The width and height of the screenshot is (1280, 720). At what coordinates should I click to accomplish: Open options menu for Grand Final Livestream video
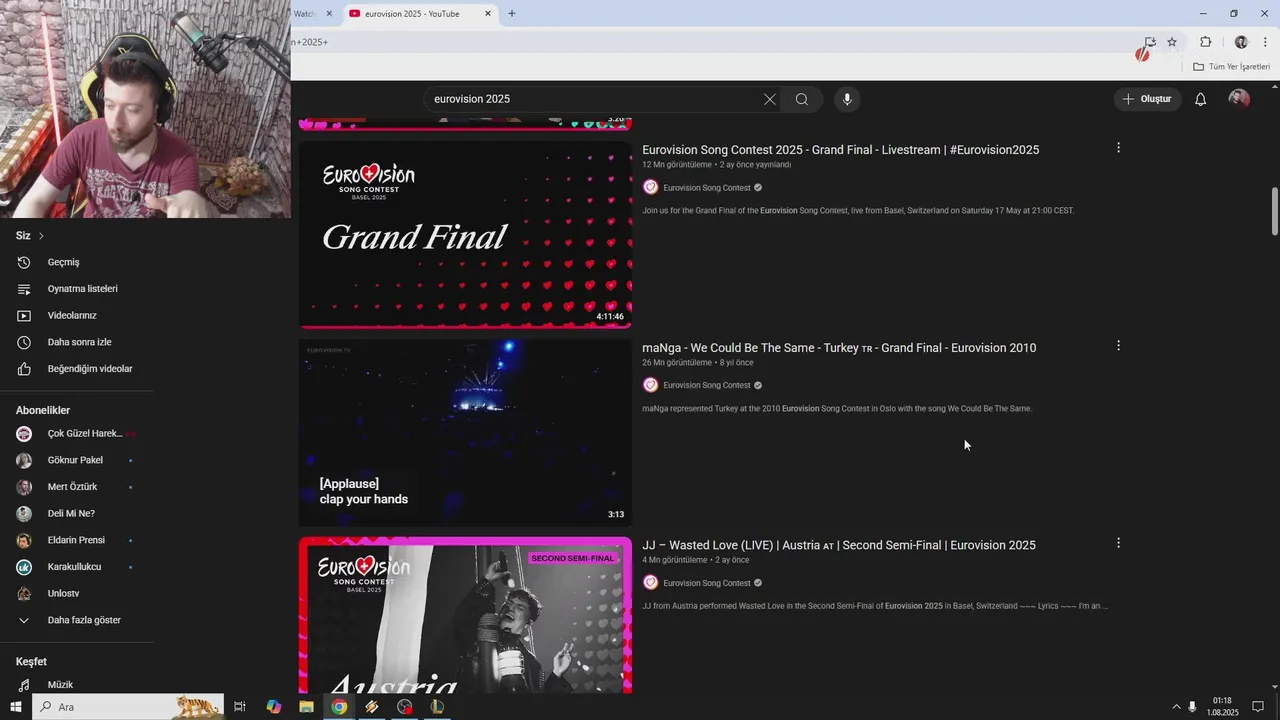click(x=1118, y=148)
